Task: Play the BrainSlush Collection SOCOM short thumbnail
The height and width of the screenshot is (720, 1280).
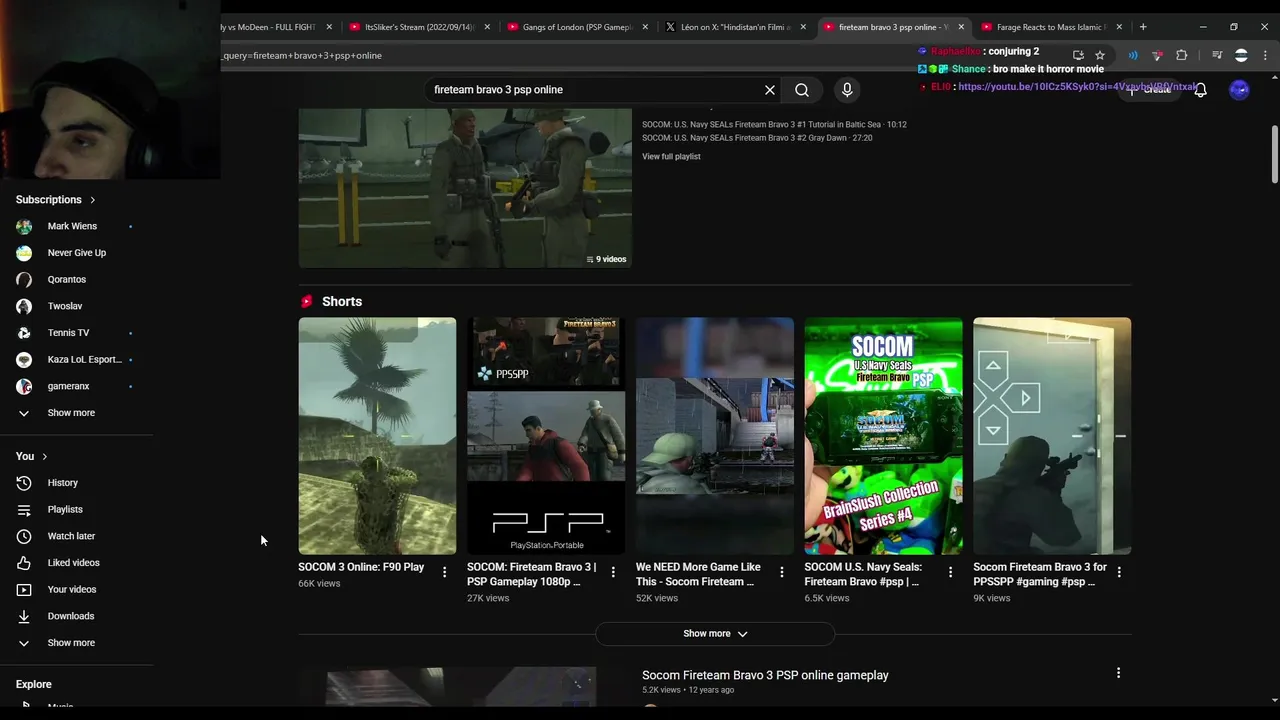Action: click(x=884, y=436)
